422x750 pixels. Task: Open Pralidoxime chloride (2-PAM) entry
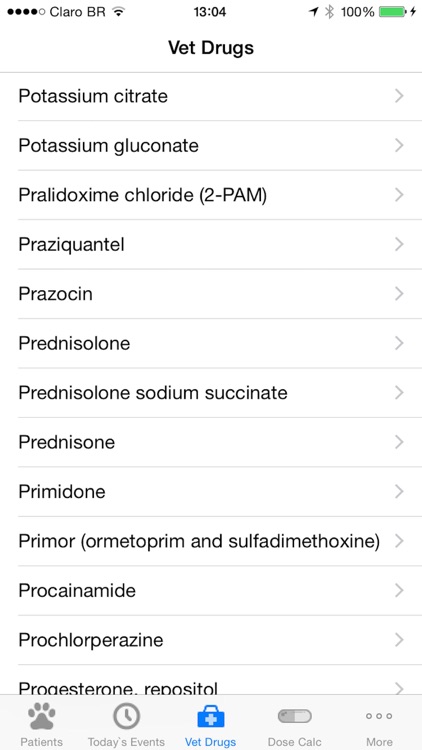[x=211, y=195]
